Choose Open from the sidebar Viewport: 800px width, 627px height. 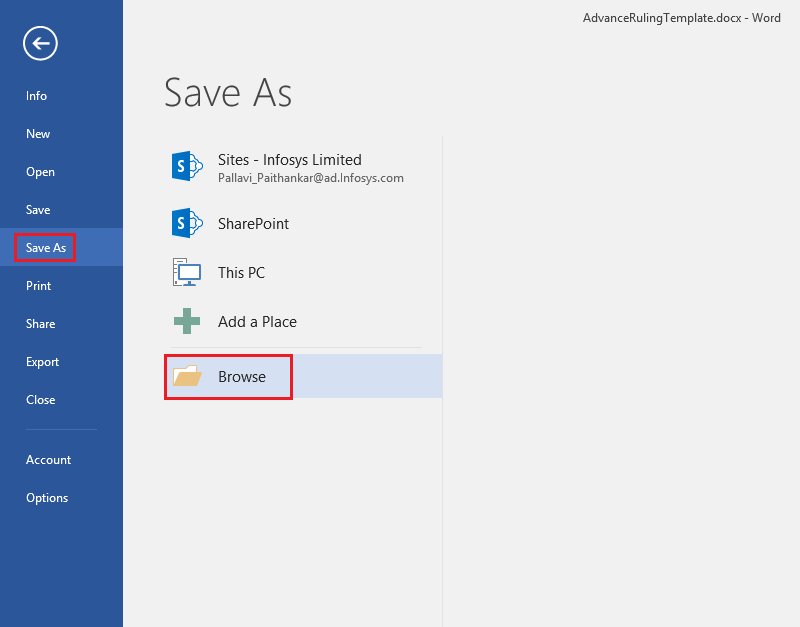[x=61, y=172]
